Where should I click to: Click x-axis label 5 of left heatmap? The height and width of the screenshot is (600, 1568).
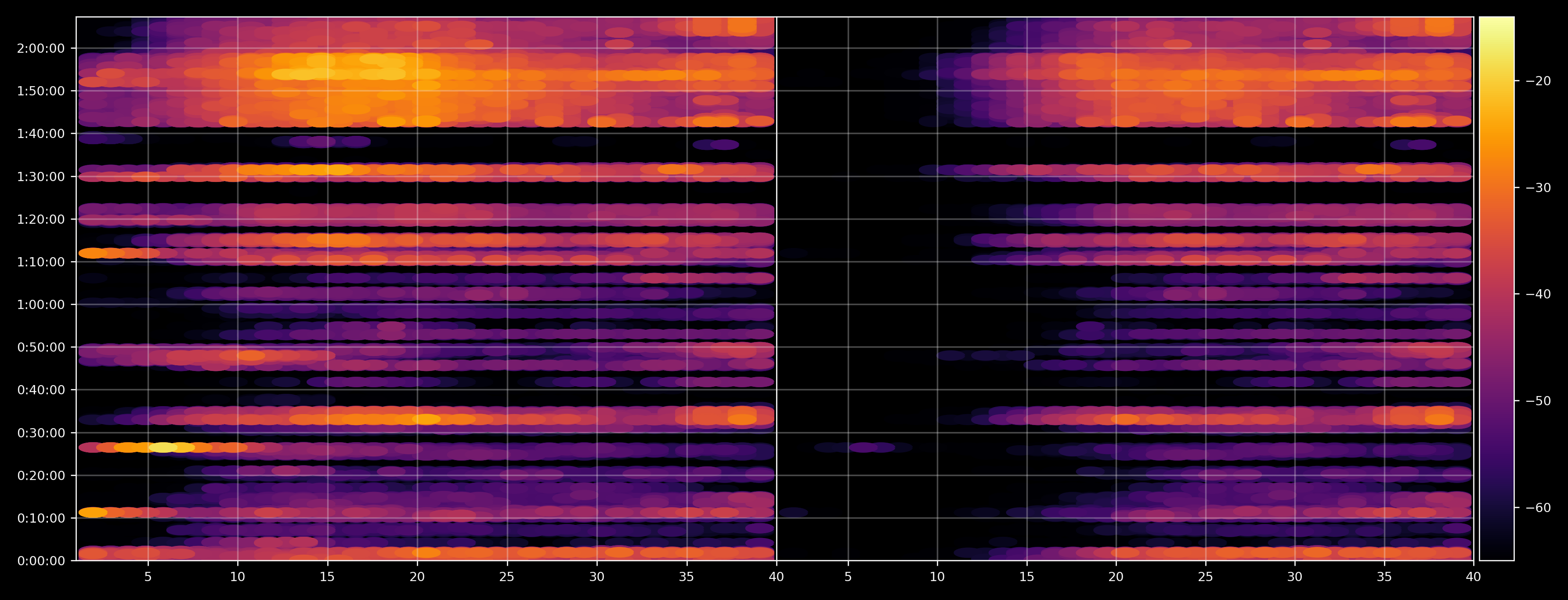pyautogui.click(x=148, y=577)
